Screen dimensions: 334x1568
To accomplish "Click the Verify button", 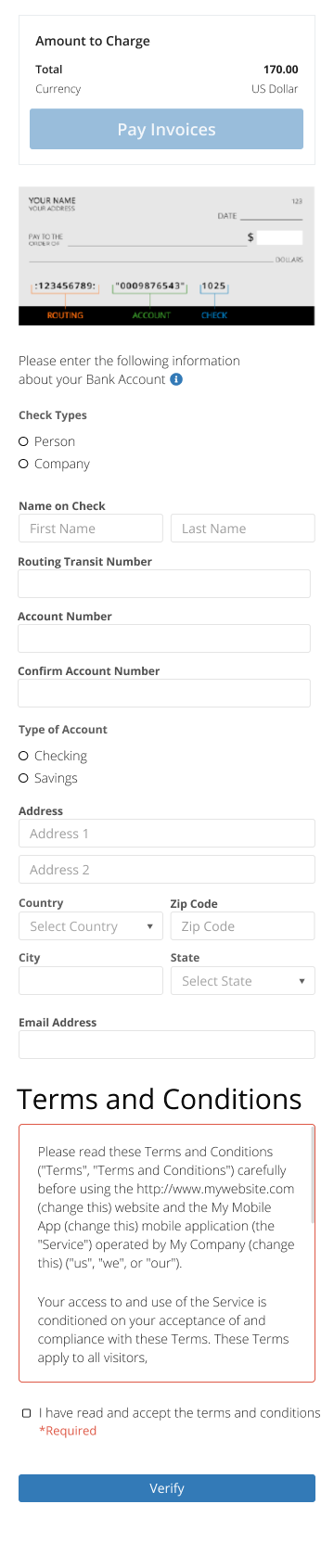I will coord(167,1488).
